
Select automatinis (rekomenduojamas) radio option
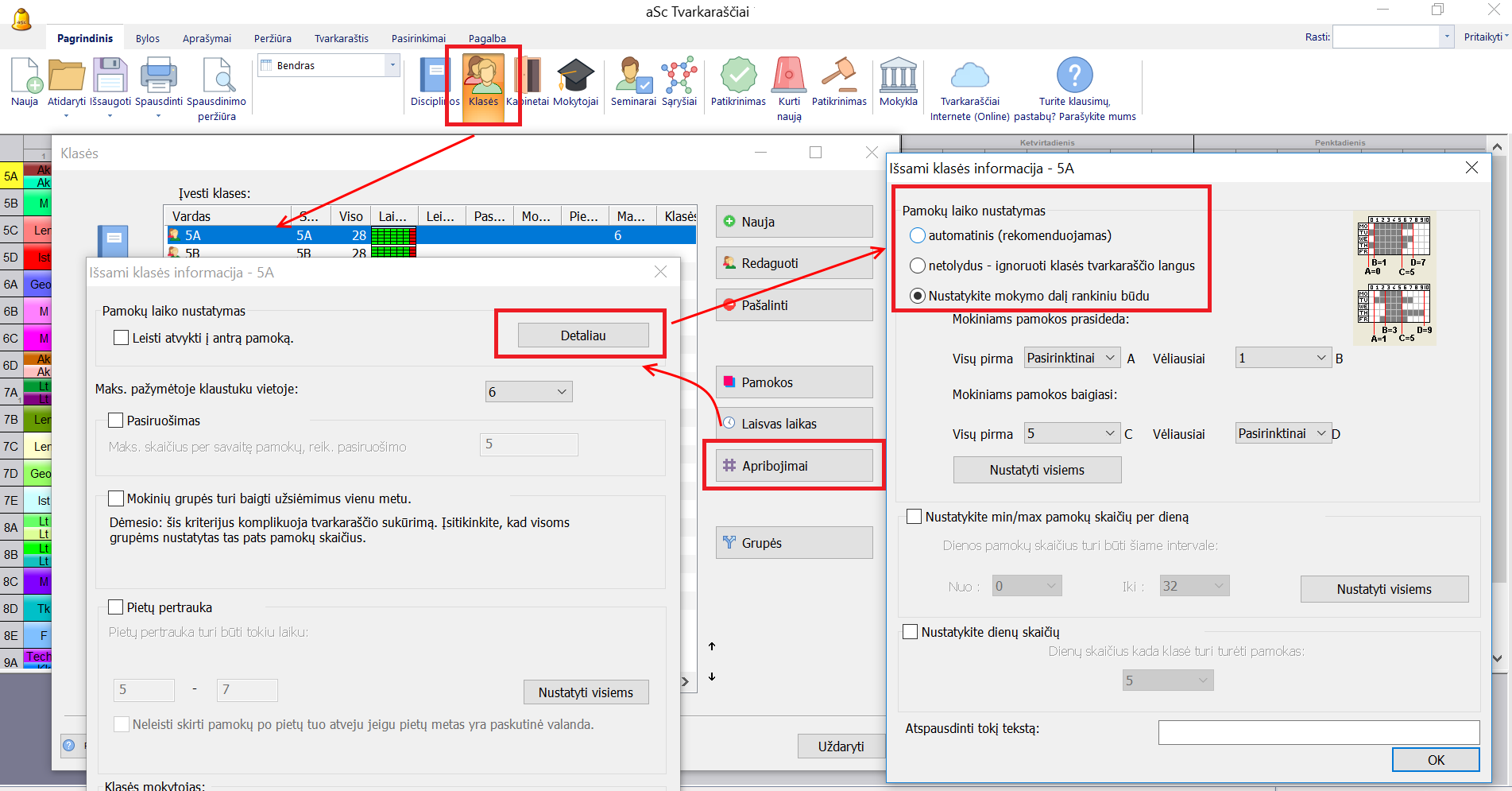point(918,235)
